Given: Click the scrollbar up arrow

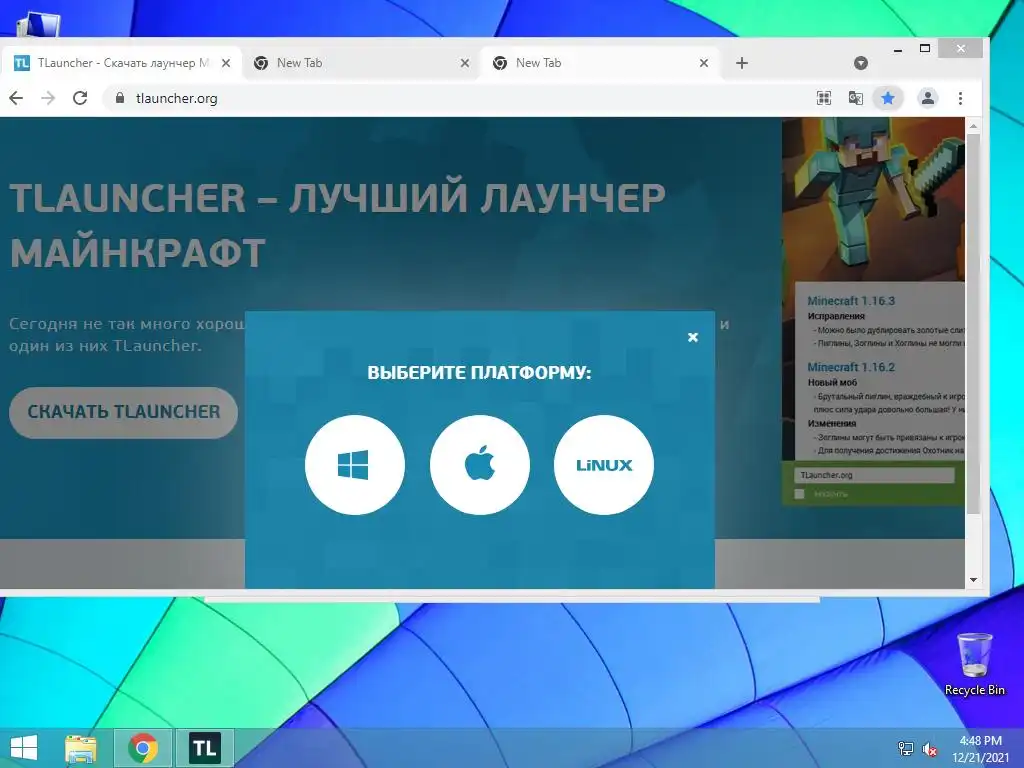Looking at the screenshot, I should click(973, 126).
